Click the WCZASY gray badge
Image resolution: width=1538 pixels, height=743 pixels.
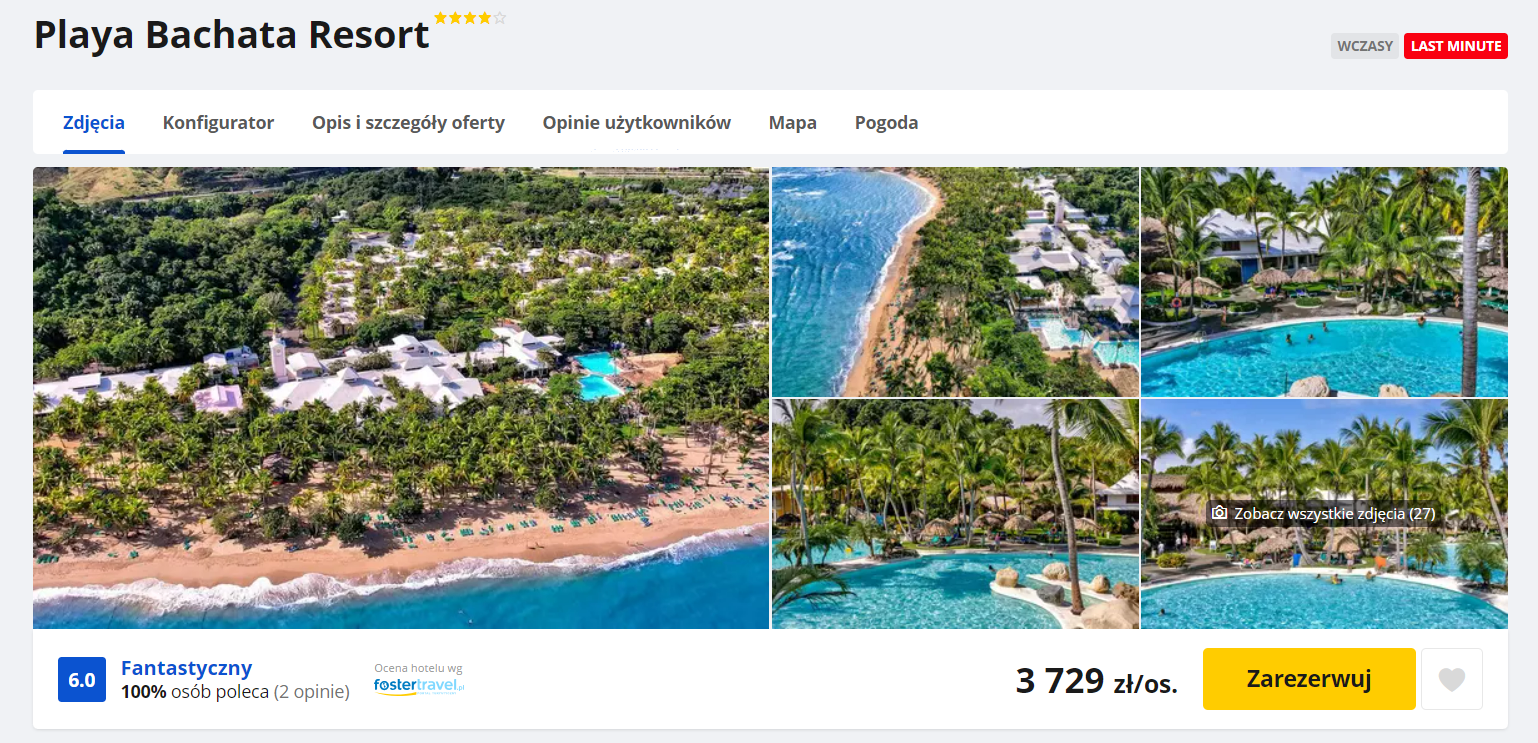1364,46
